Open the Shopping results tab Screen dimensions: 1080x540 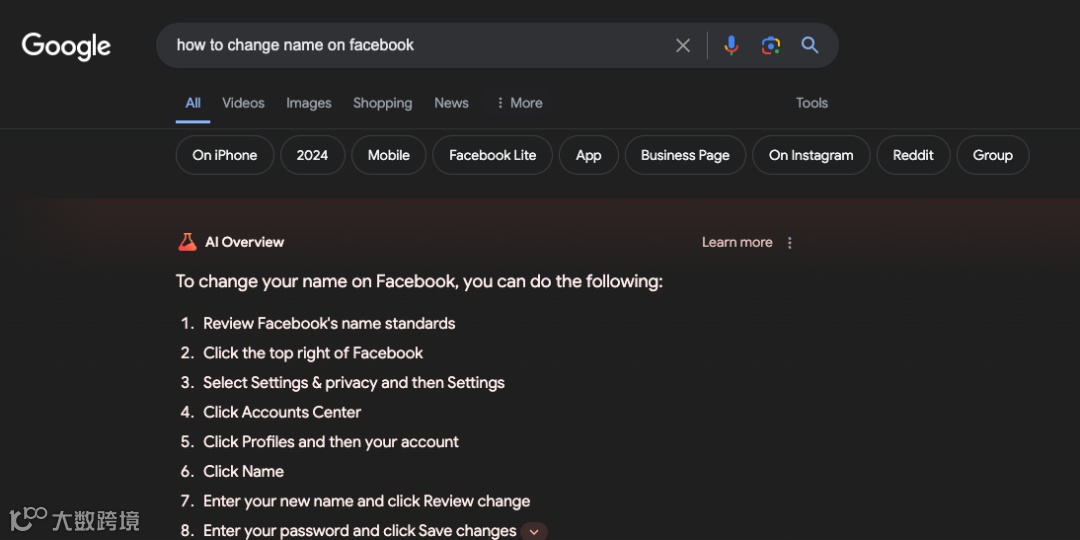382,103
